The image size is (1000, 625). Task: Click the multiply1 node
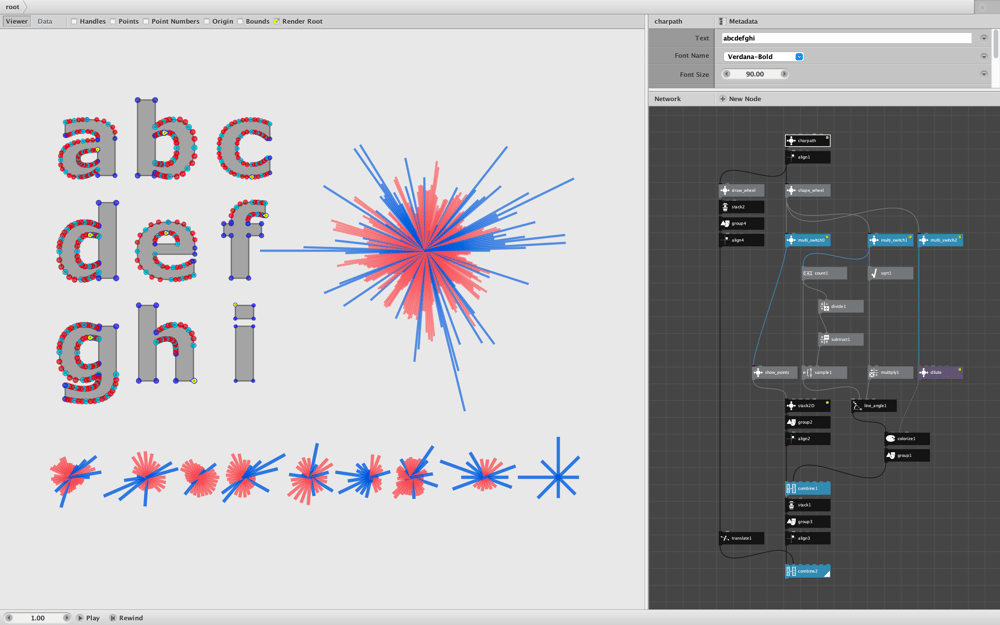coord(890,372)
